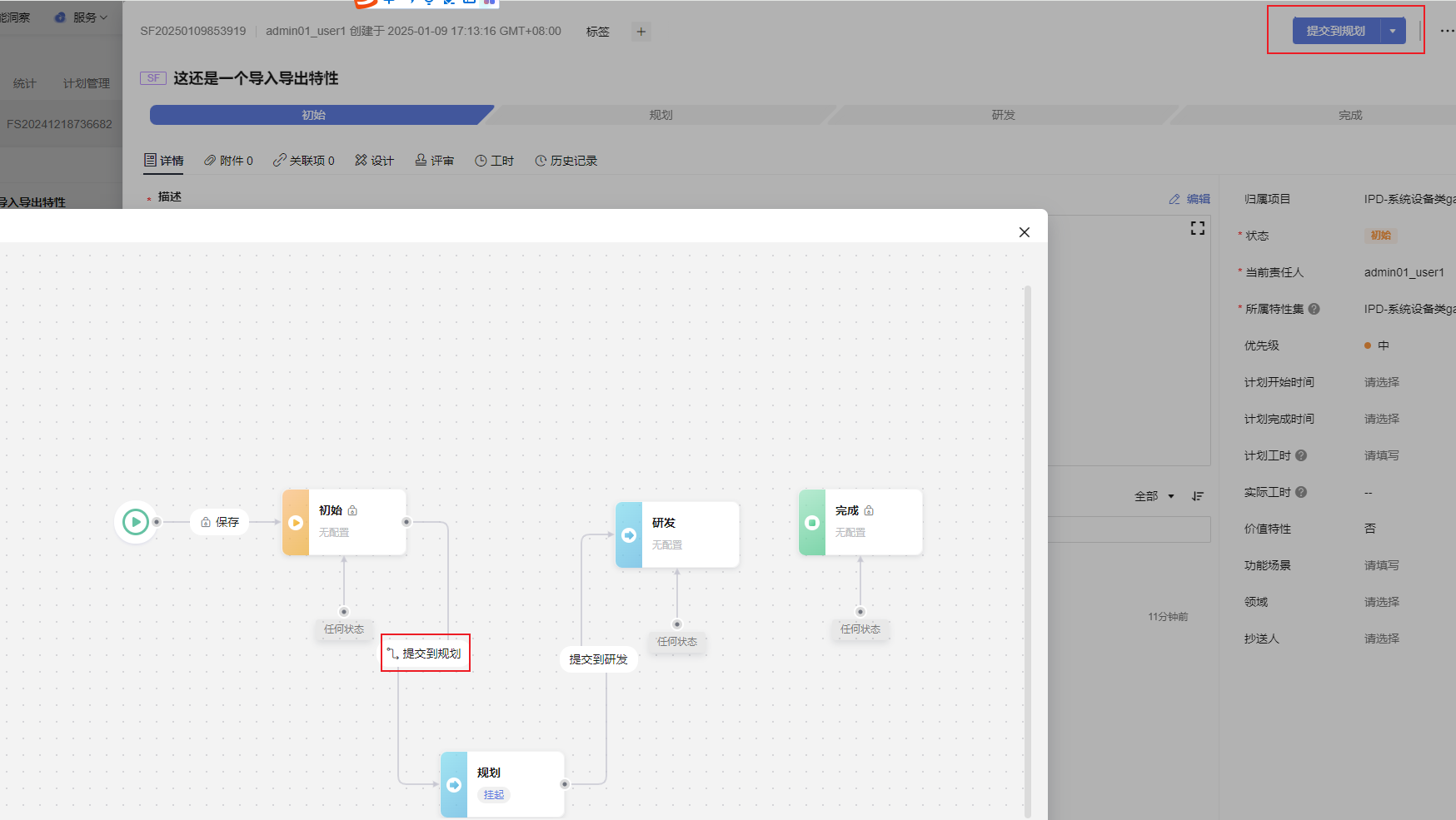Image resolution: width=1456 pixels, height=820 pixels.
Task: Click the workflow dialog vertical scrollbar
Action: (1028, 552)
